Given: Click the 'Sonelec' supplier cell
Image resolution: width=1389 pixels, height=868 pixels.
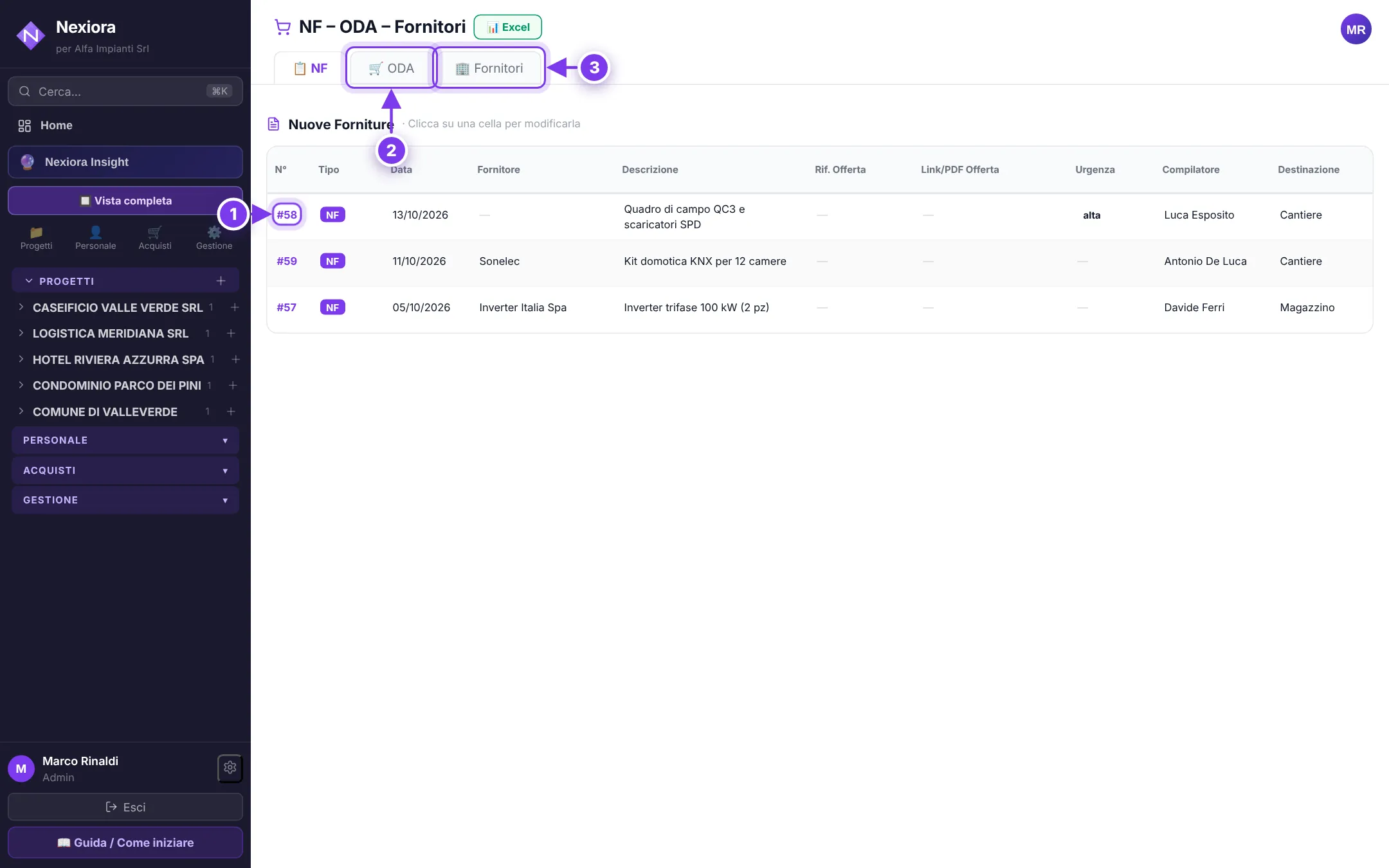Looking at the screenshot, I should point(499,261).
